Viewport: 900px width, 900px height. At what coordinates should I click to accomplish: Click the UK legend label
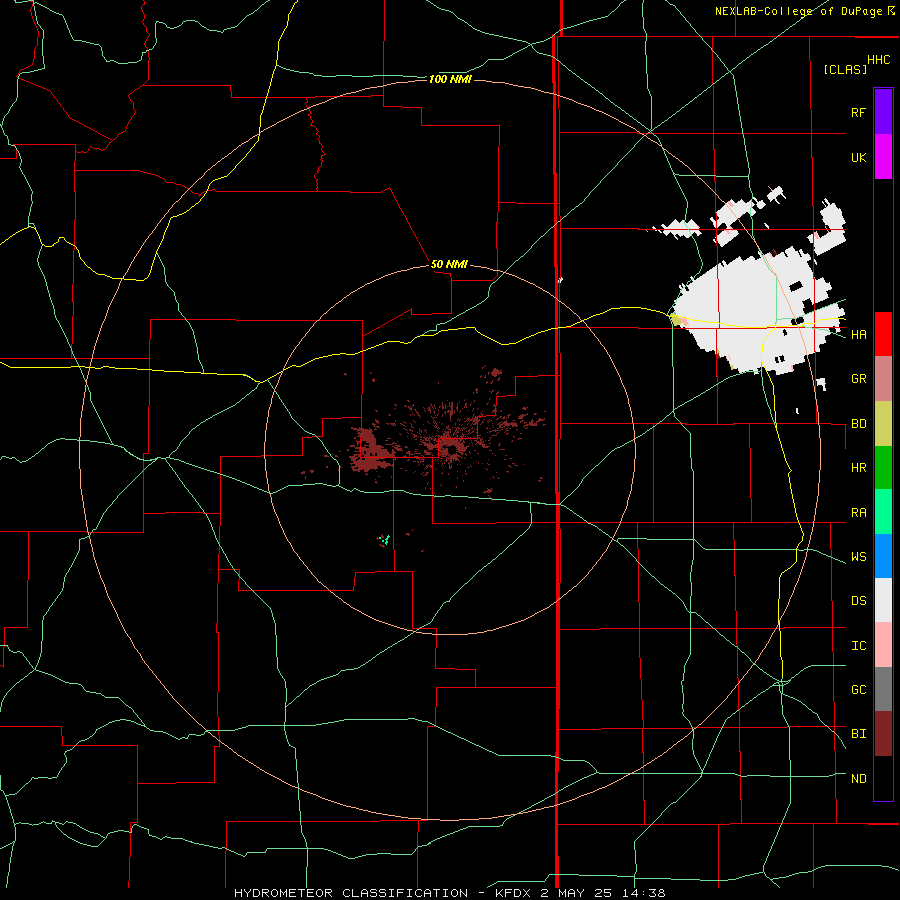click(x=858, y=157)
